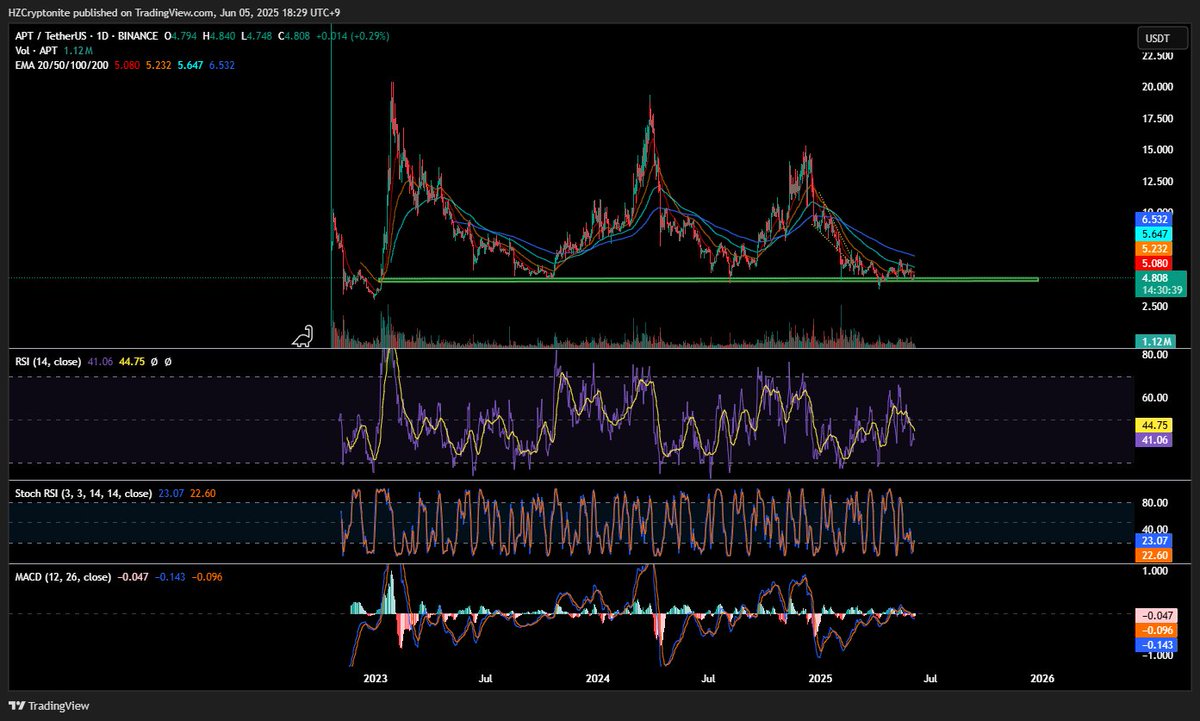The width and height of the screenshot is (1200, 721).
Task: Click the 22.60 Stoch RSI axis label
Action: click(x=1153, y=555)
